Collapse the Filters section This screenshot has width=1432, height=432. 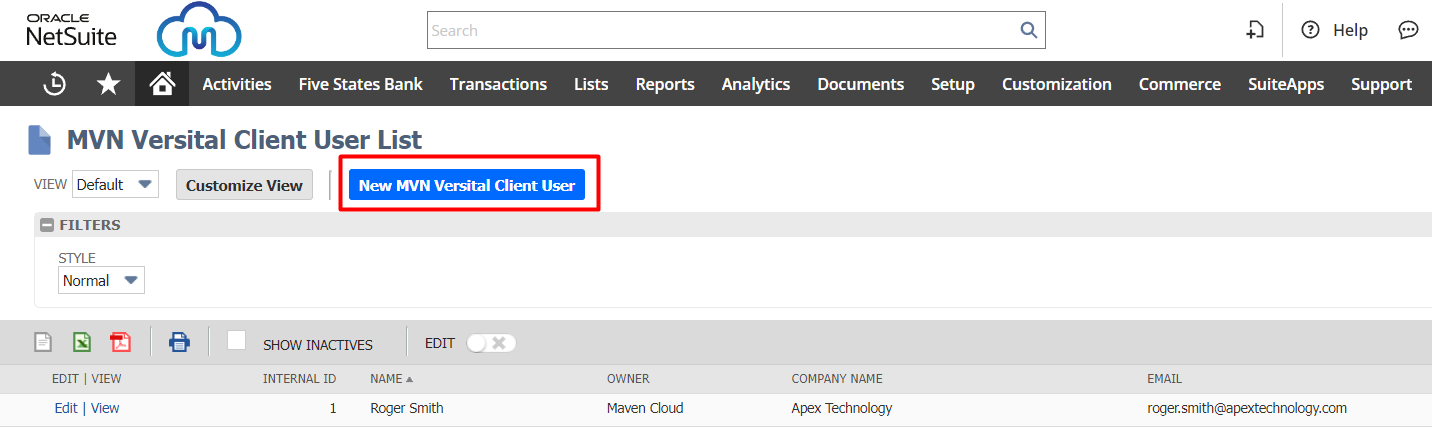47,225
